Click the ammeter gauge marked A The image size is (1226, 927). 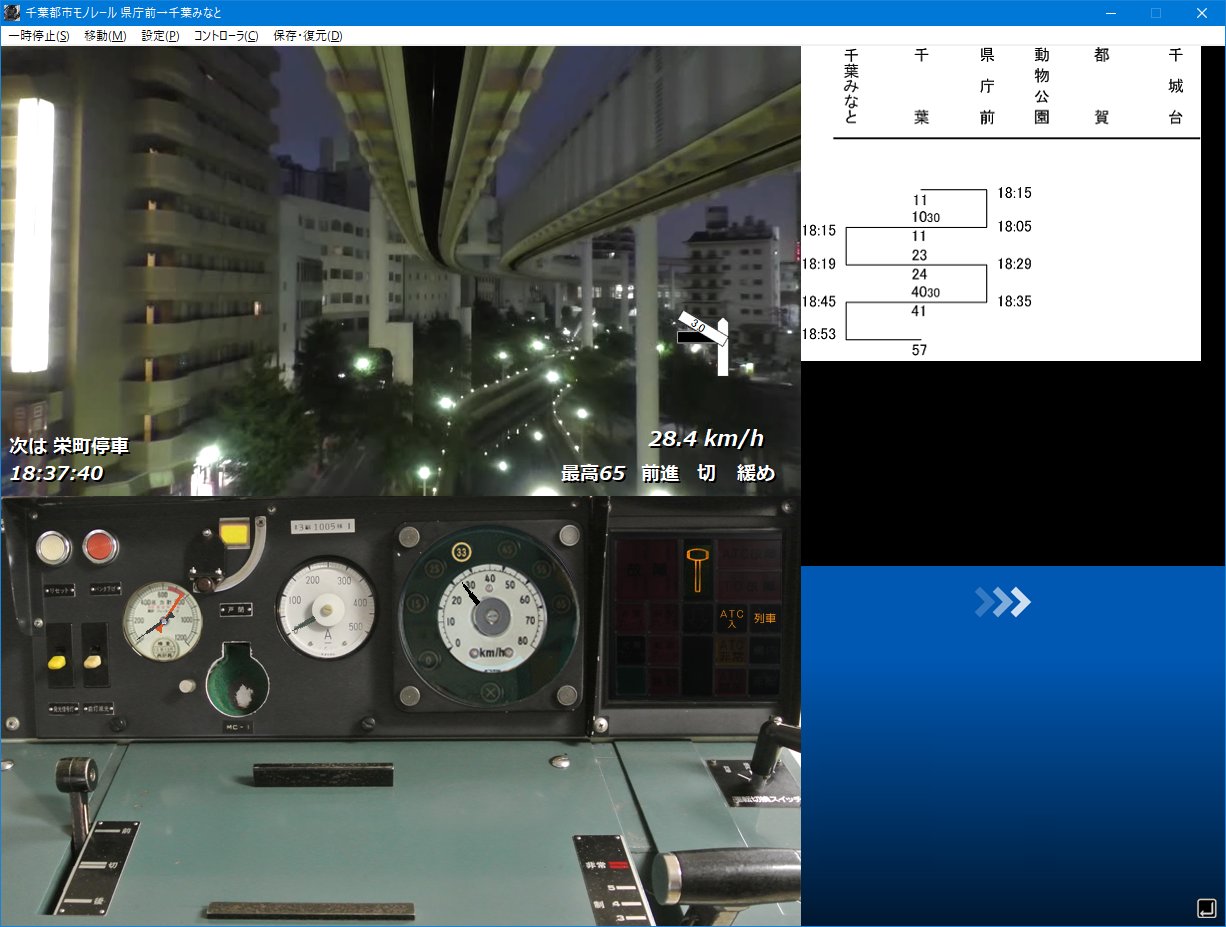tap(327, 608)
